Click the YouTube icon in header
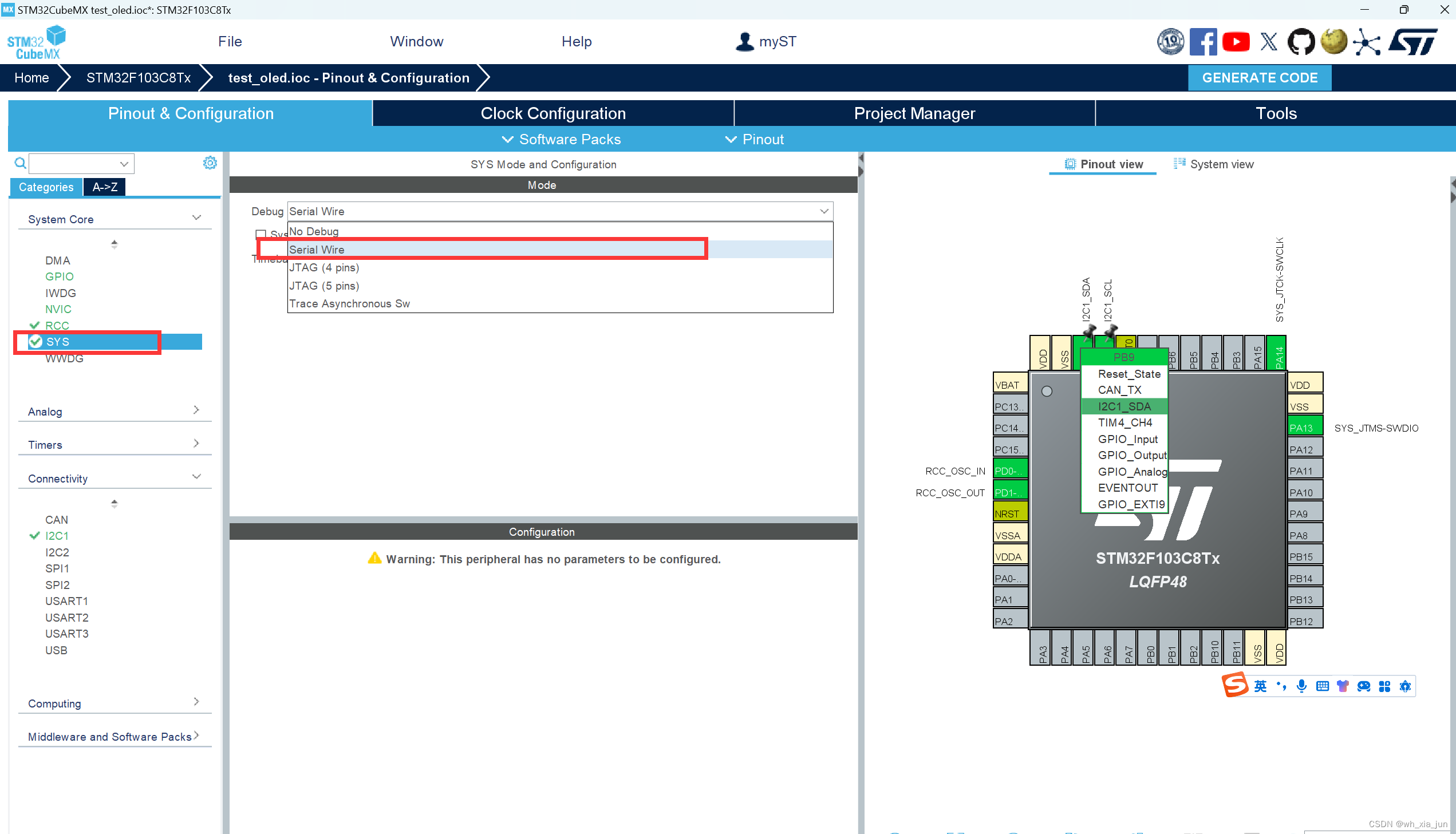The width and height of the screenshot is (1456, 834). (x=1236, y=42)
